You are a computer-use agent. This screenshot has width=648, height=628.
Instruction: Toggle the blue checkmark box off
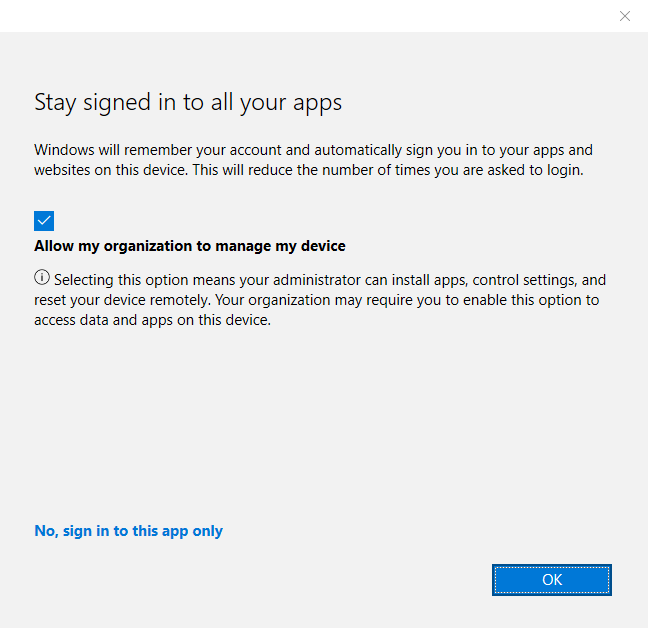[44, 221]
